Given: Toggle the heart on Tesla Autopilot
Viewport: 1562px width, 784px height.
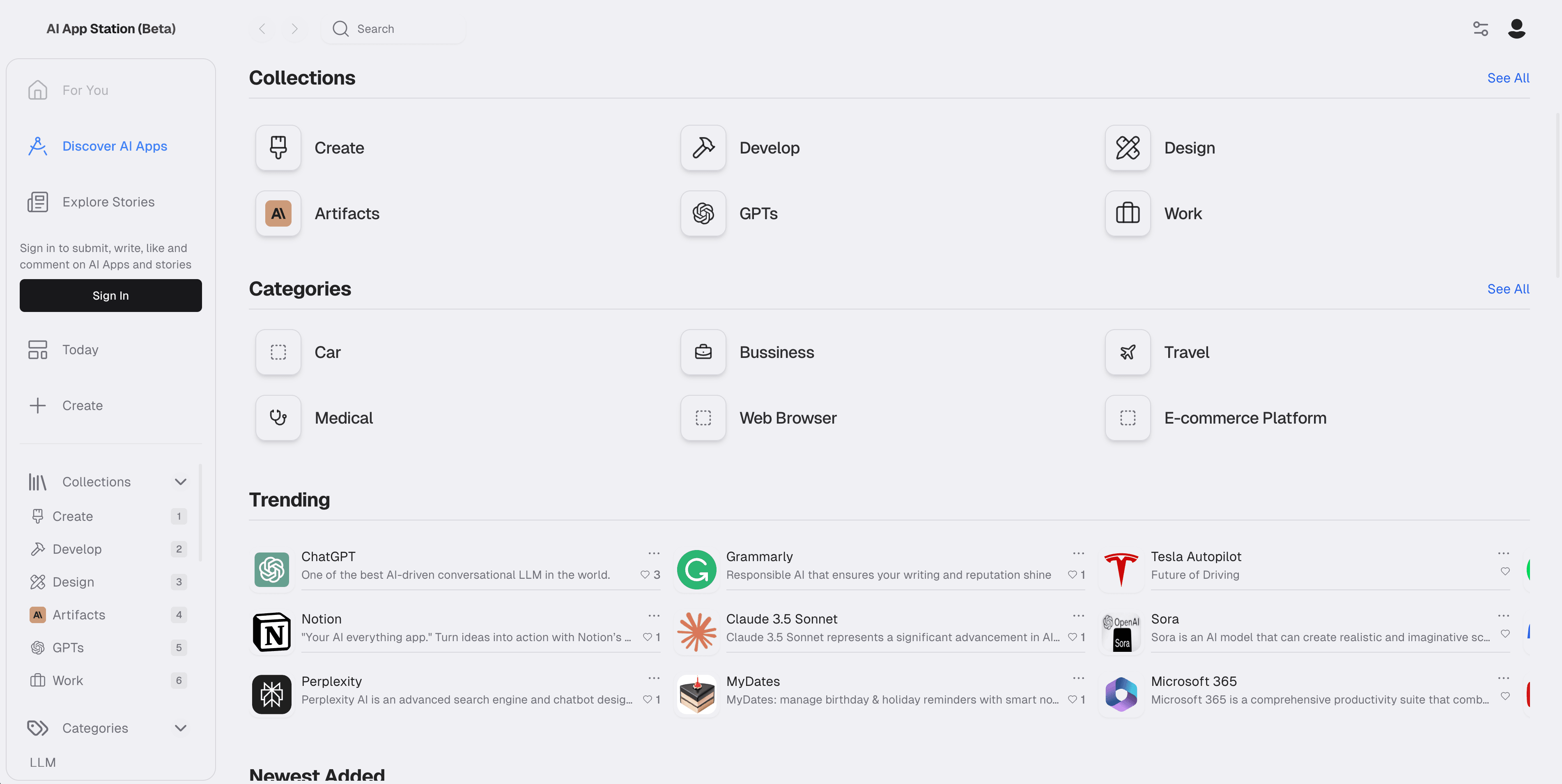Looking at the screenshot, I should 1505,571.
